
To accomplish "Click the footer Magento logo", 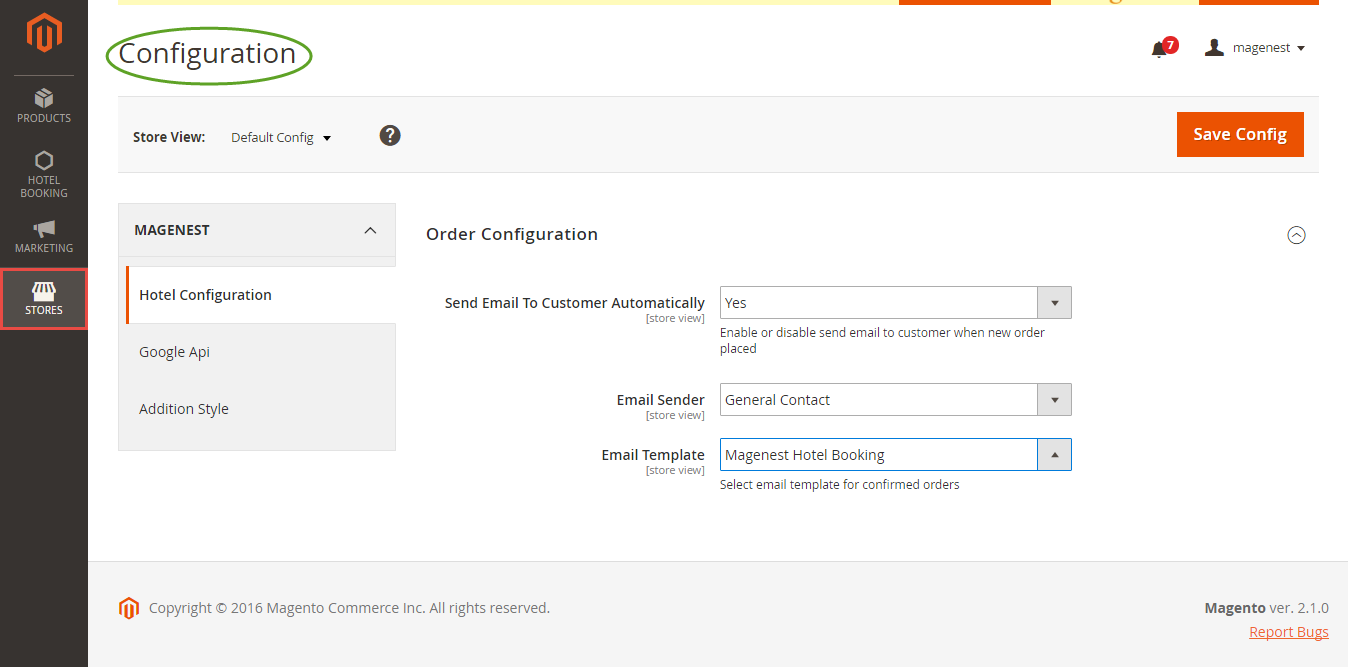I will [x=128, y=608].
